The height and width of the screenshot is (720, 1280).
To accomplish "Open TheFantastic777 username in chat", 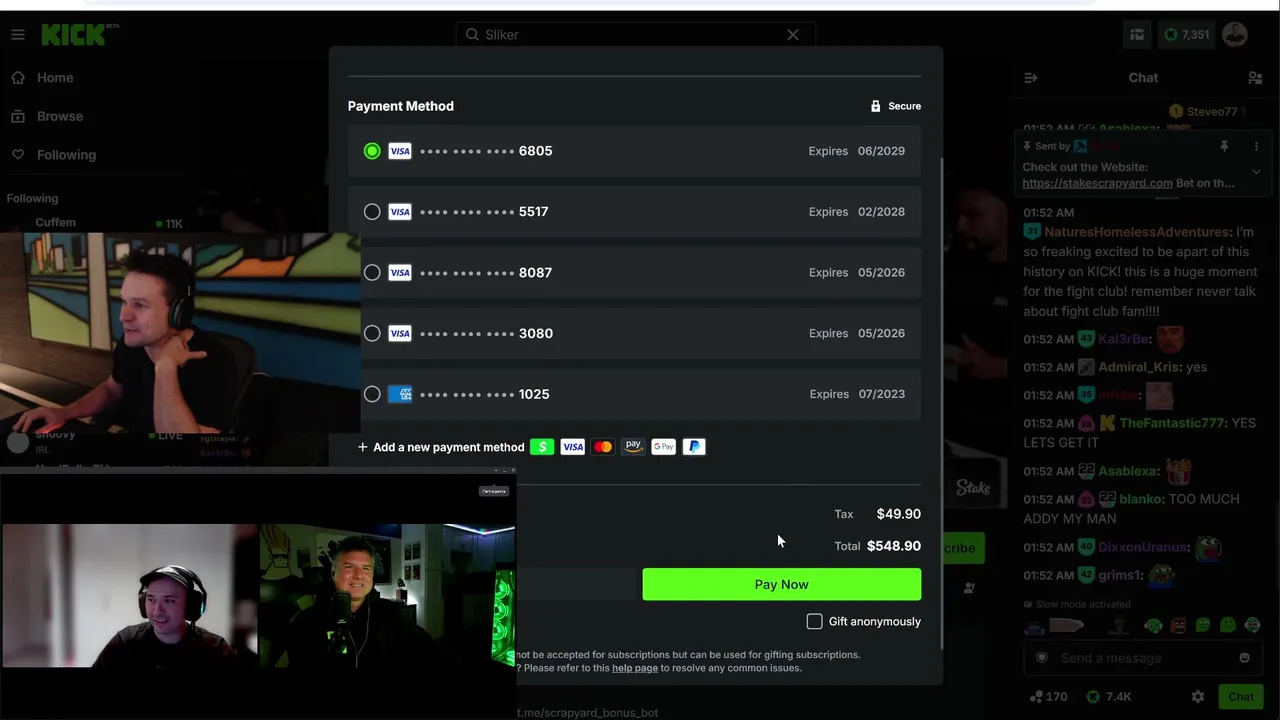I will (1171, 423).
